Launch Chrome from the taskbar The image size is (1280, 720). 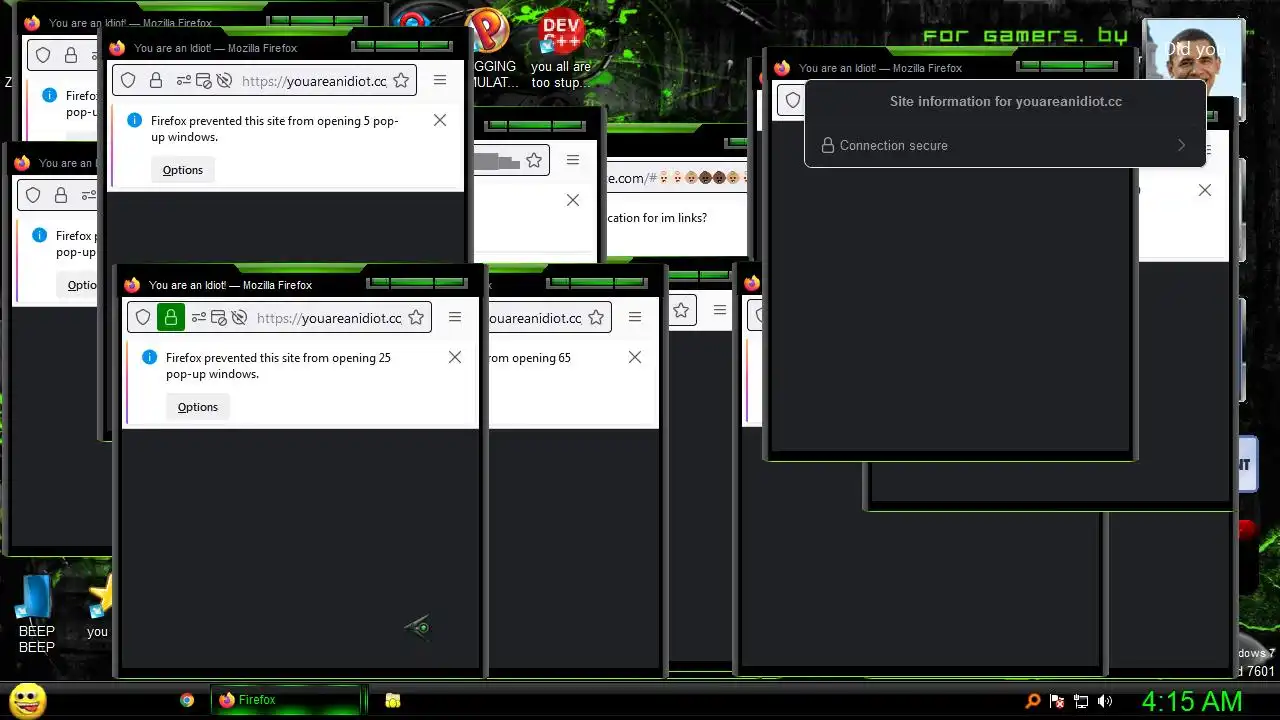187,701
